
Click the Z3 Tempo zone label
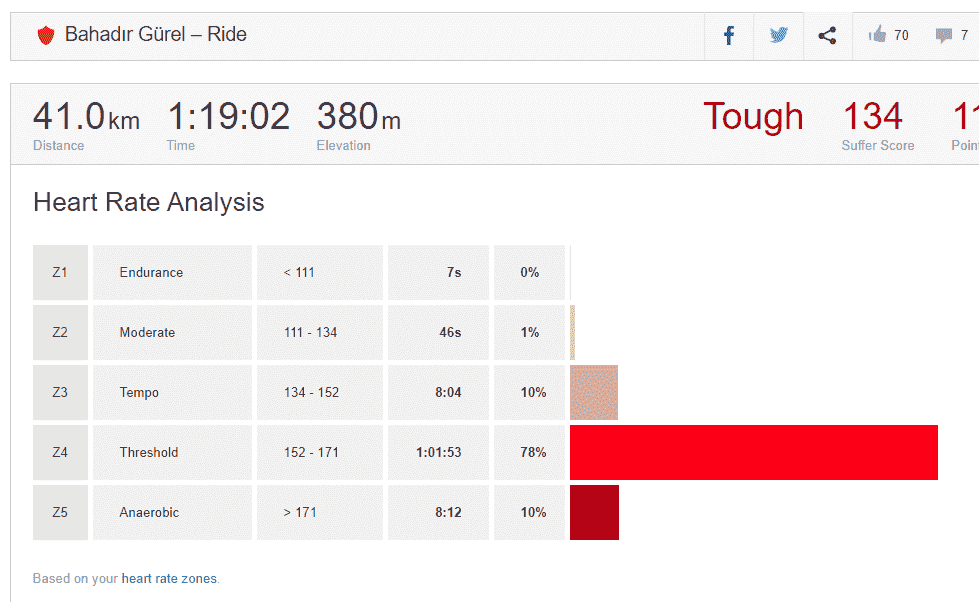[139, 392]
